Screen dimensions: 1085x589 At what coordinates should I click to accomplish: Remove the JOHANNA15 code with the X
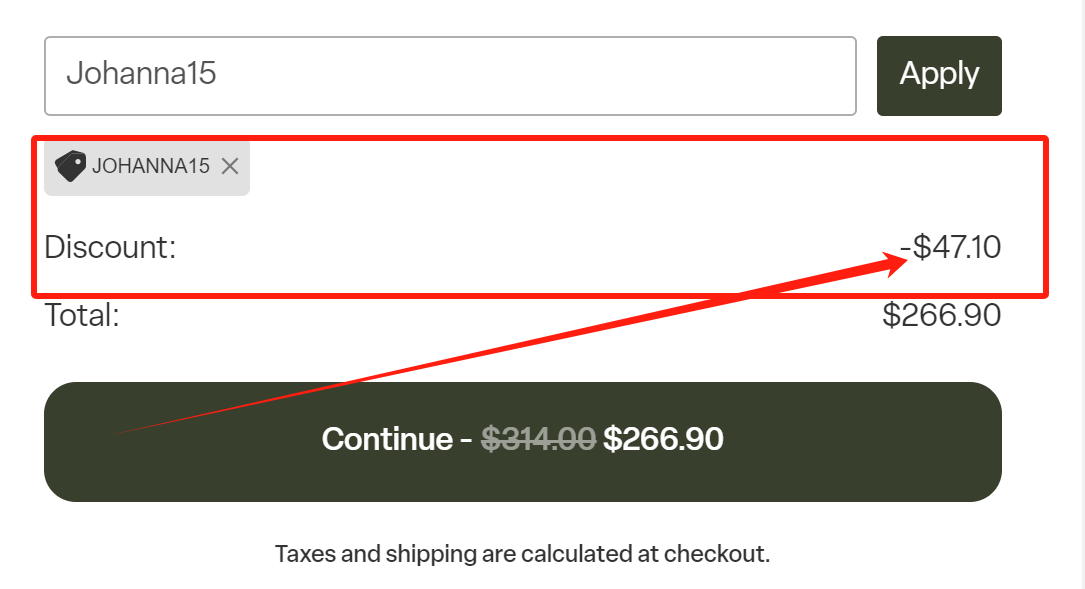pyautogui.click(x=230, y=166)
